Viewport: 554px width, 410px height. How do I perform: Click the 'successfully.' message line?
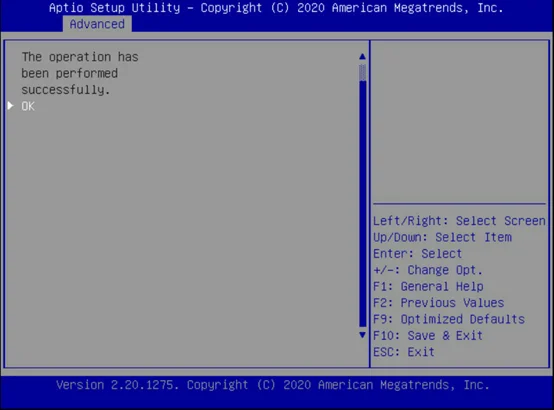(66, 90)
